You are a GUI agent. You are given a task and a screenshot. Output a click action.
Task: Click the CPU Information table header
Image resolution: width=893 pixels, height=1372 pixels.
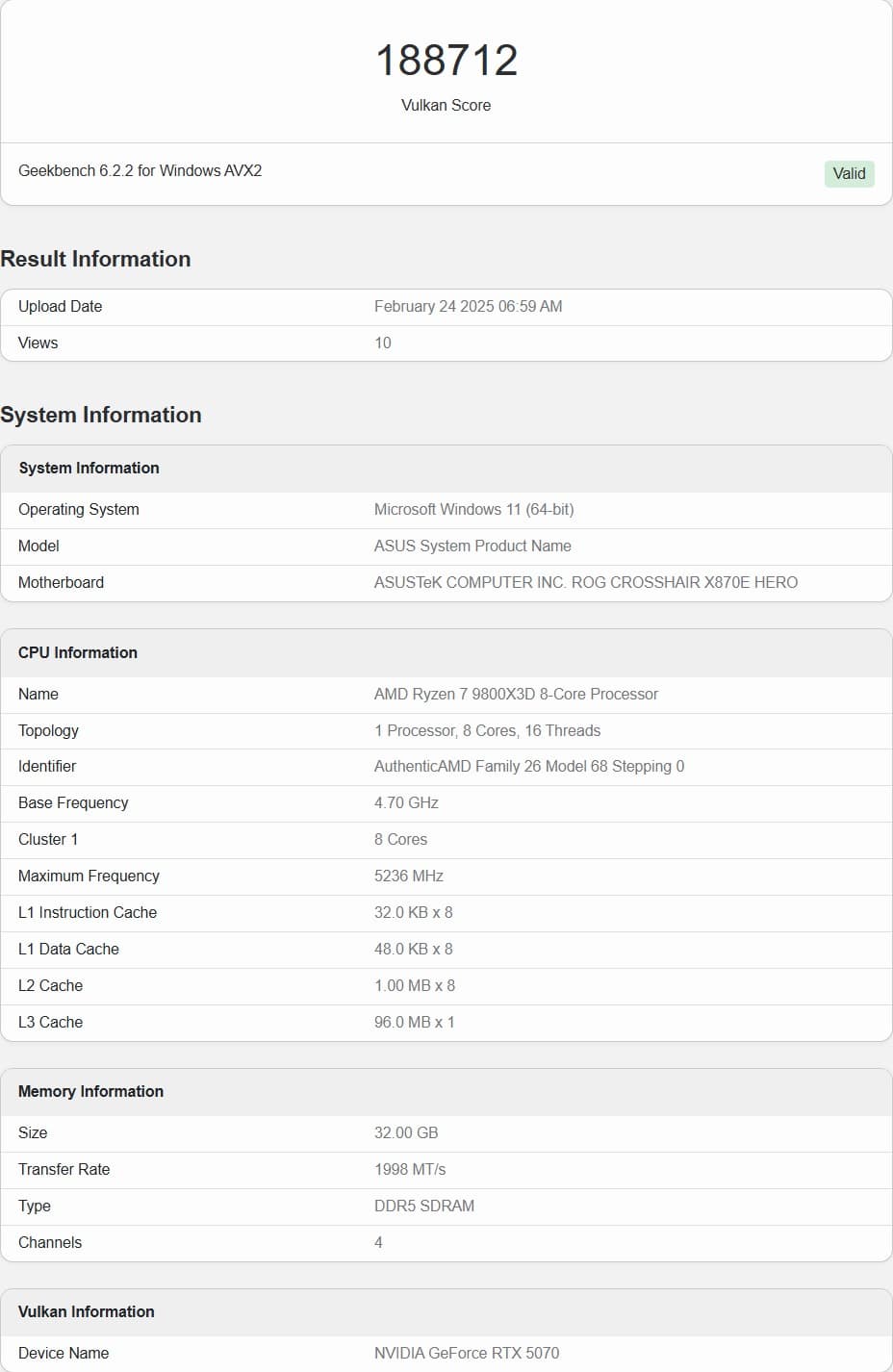[x=78, y=652]
